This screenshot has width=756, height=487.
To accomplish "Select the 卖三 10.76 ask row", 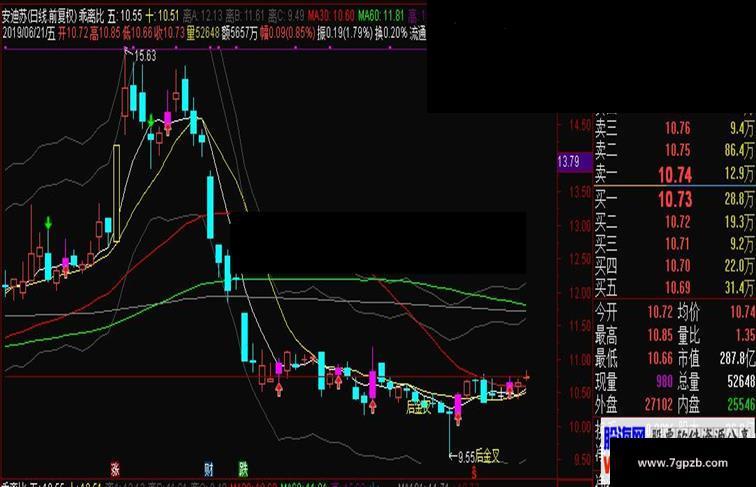I will coord(675,128).
